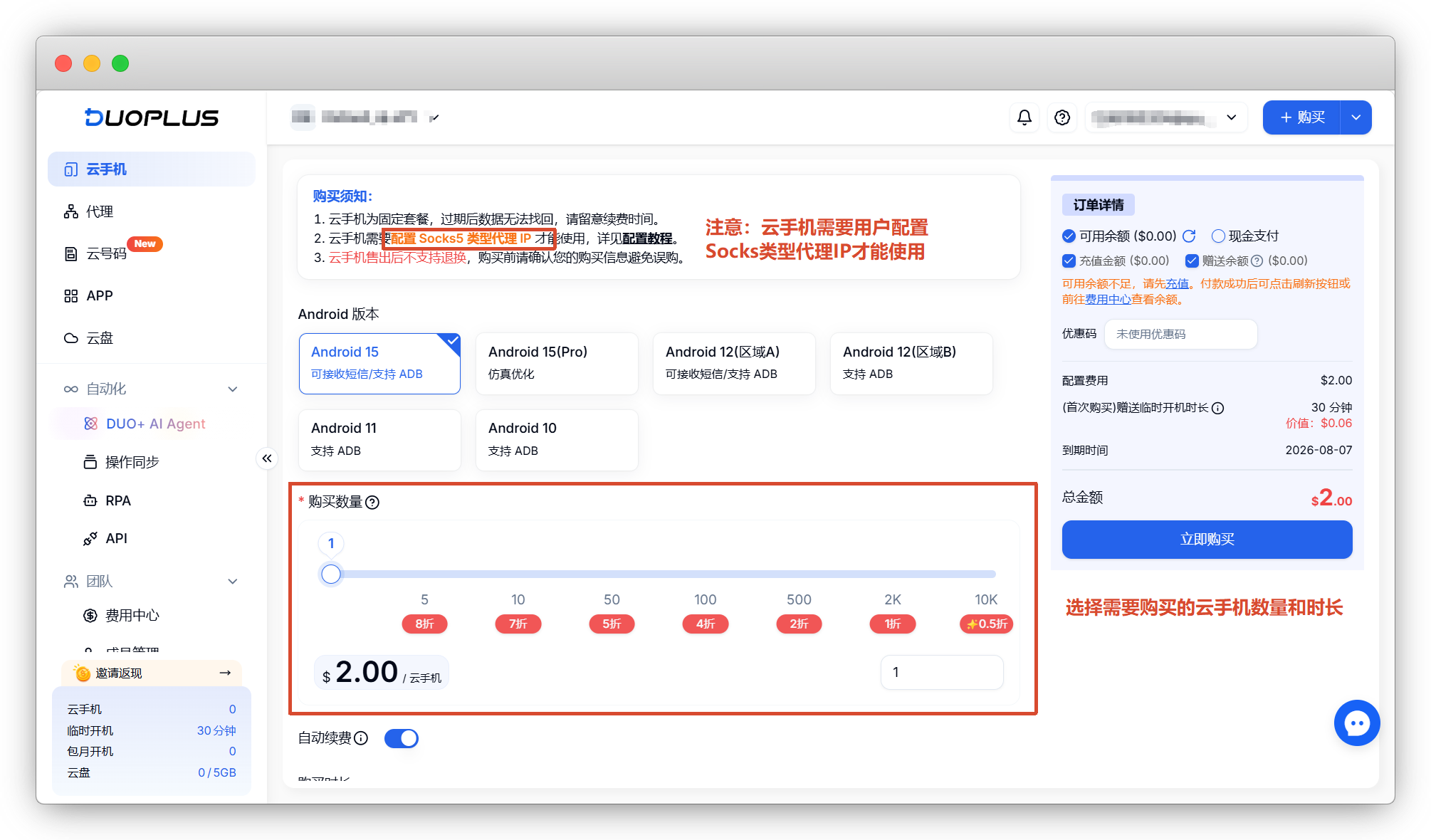Select the Android 15 version card
Screen dimensions: 1431x840
click(379, 363)
